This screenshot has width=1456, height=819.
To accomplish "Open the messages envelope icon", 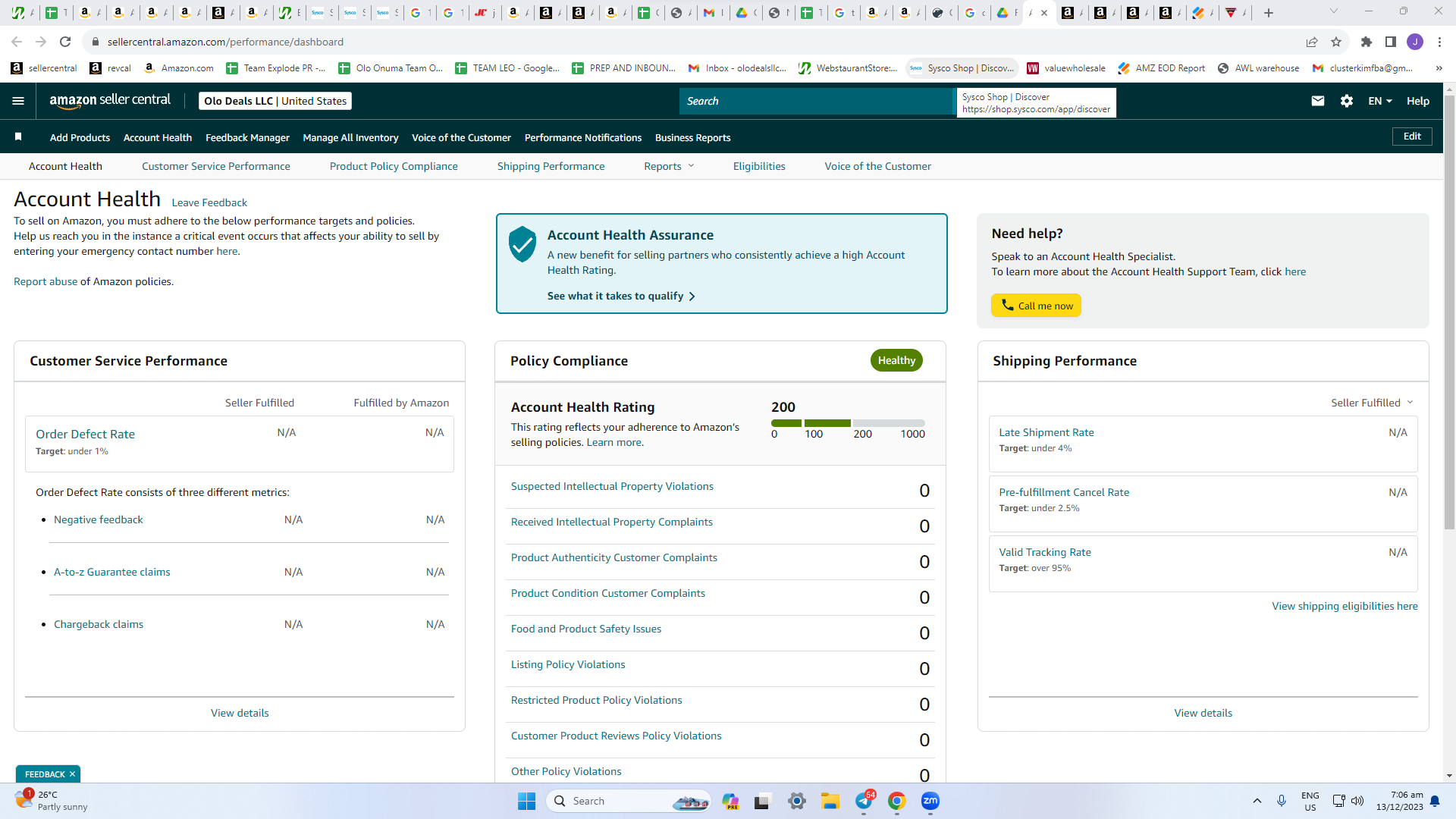I will tap(1318, 101).
